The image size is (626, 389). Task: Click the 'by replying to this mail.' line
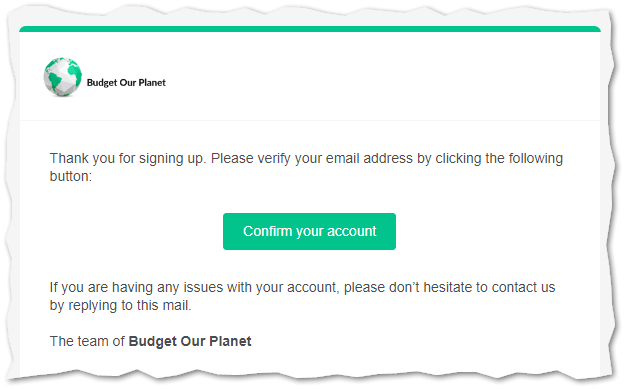click(121, 305)
